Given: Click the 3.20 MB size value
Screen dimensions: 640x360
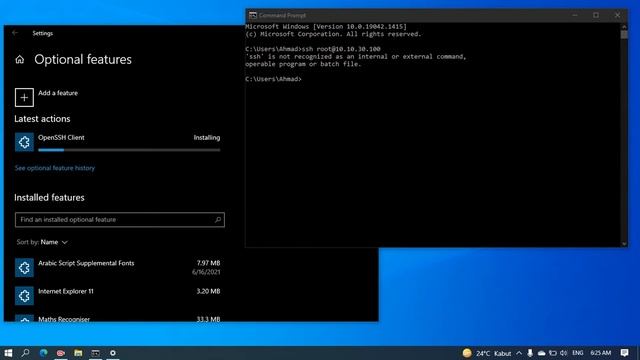Looking at the screenshot, I should (x=208, y=291).
